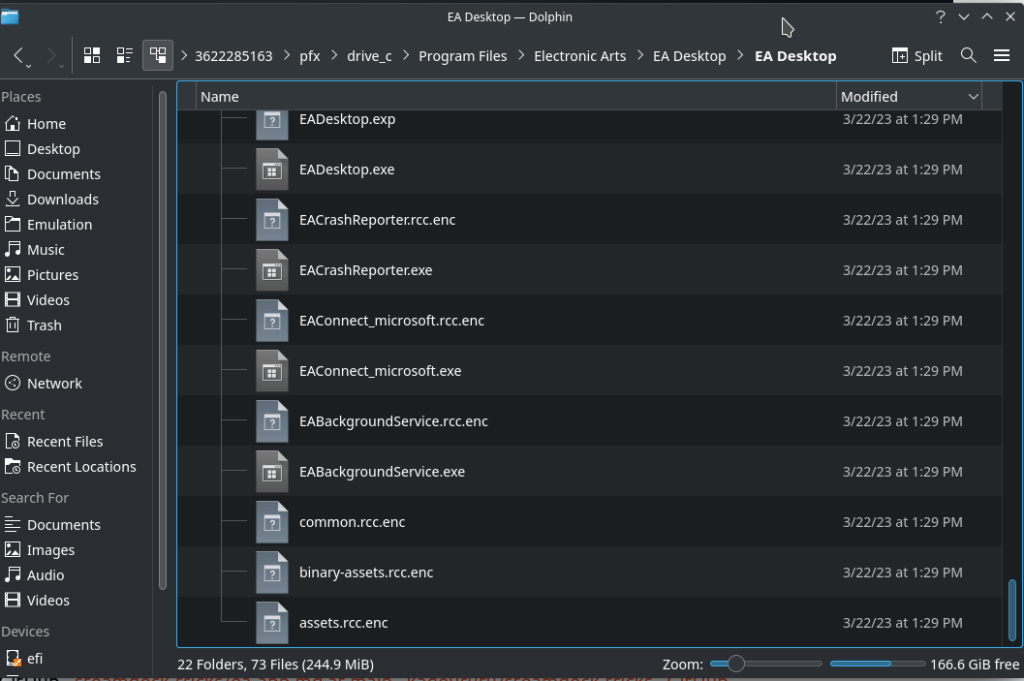Open the Trash place in sidebar

pyautogui.click(x=44, y=325)
